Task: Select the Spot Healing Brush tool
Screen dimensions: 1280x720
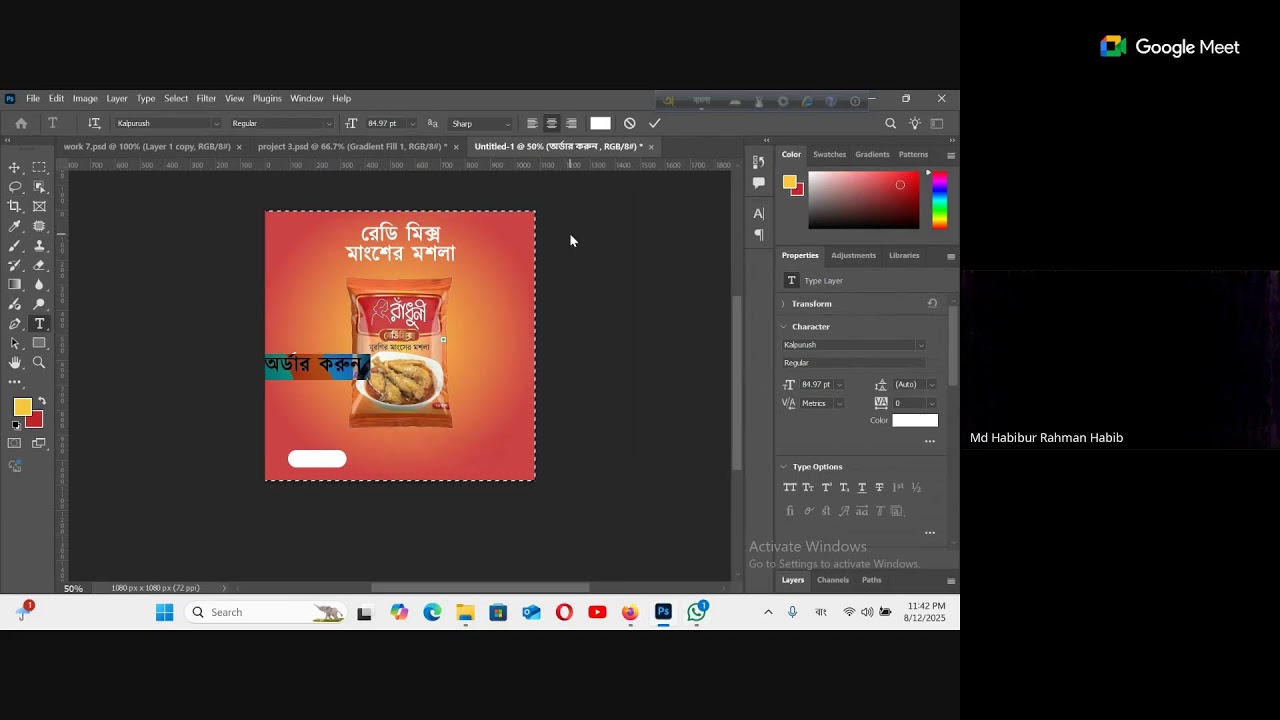Action: [39, 226]
